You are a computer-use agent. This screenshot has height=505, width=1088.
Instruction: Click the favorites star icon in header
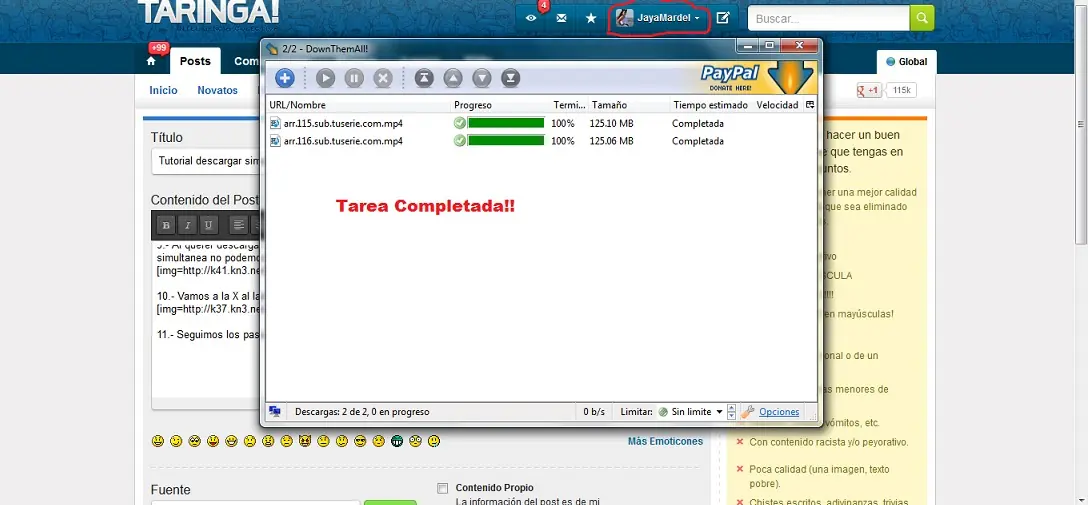[590, 18]
